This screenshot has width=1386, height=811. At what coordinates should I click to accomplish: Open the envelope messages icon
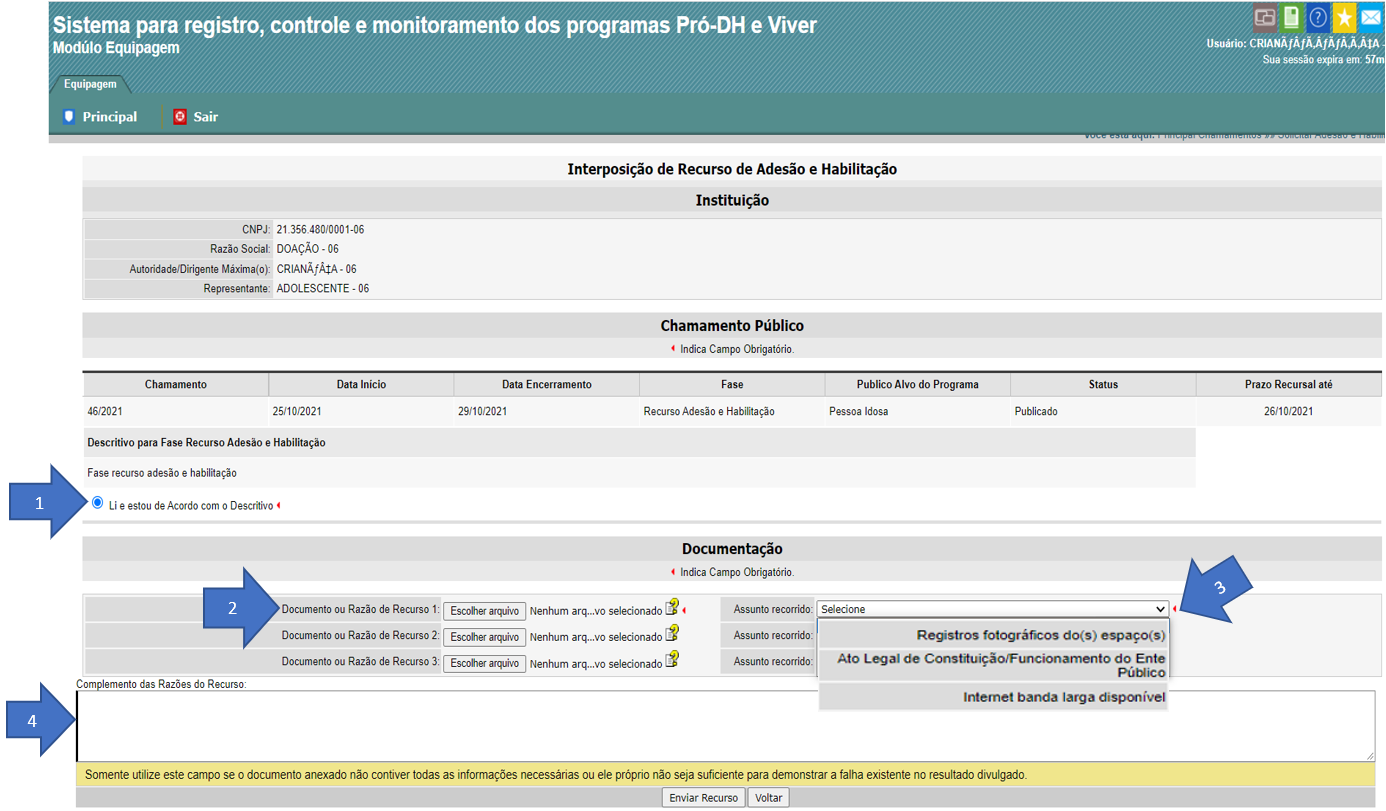tap(1371, 18)
